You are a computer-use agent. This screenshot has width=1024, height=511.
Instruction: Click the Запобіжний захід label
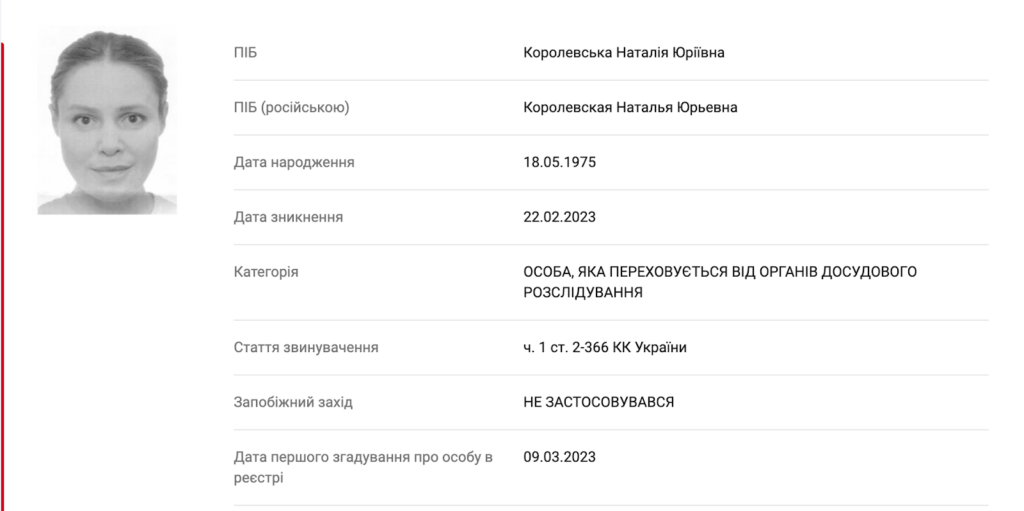tap(293, 402)
